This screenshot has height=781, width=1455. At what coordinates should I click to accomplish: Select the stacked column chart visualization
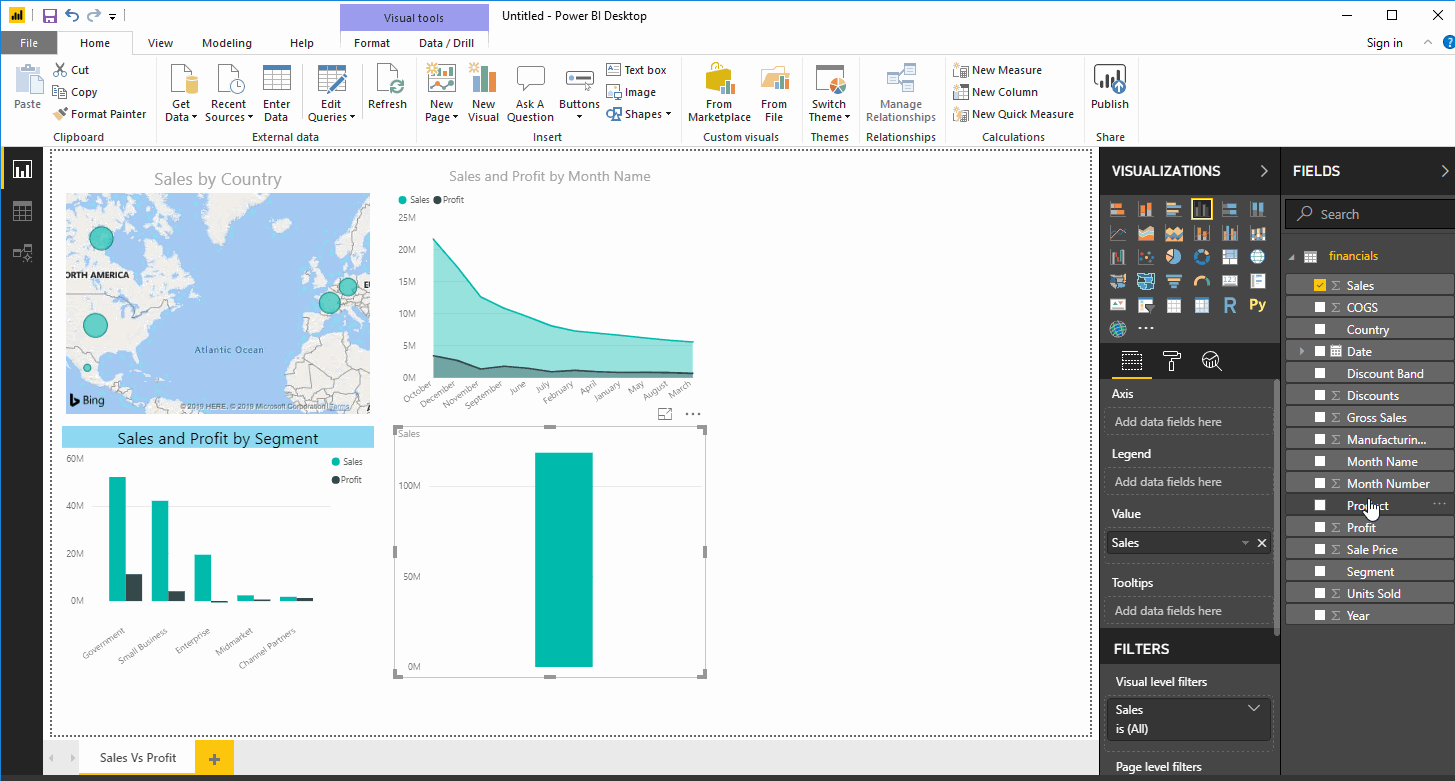1146,209
